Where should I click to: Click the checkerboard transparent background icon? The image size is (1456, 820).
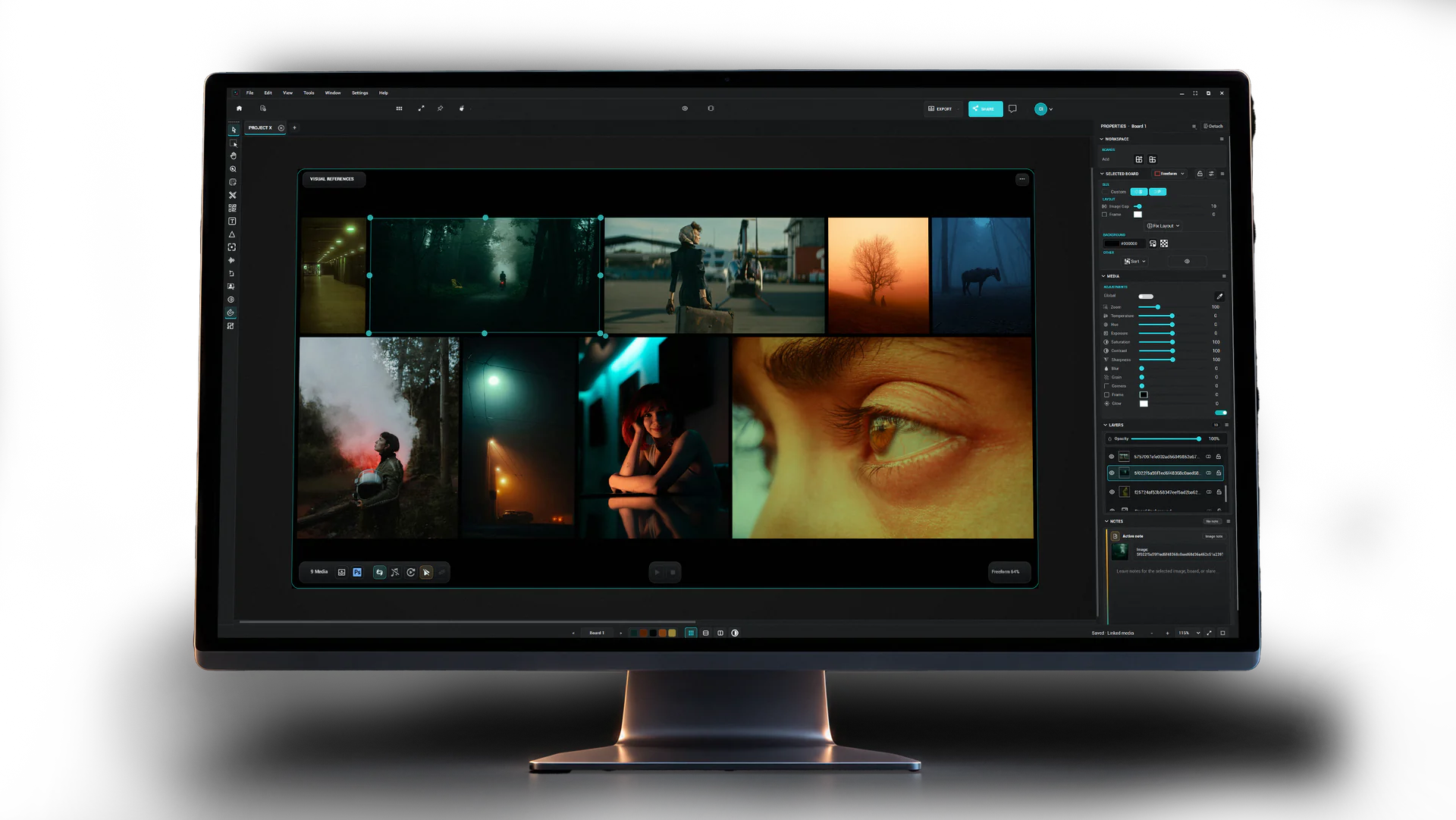pos(1164,243)
